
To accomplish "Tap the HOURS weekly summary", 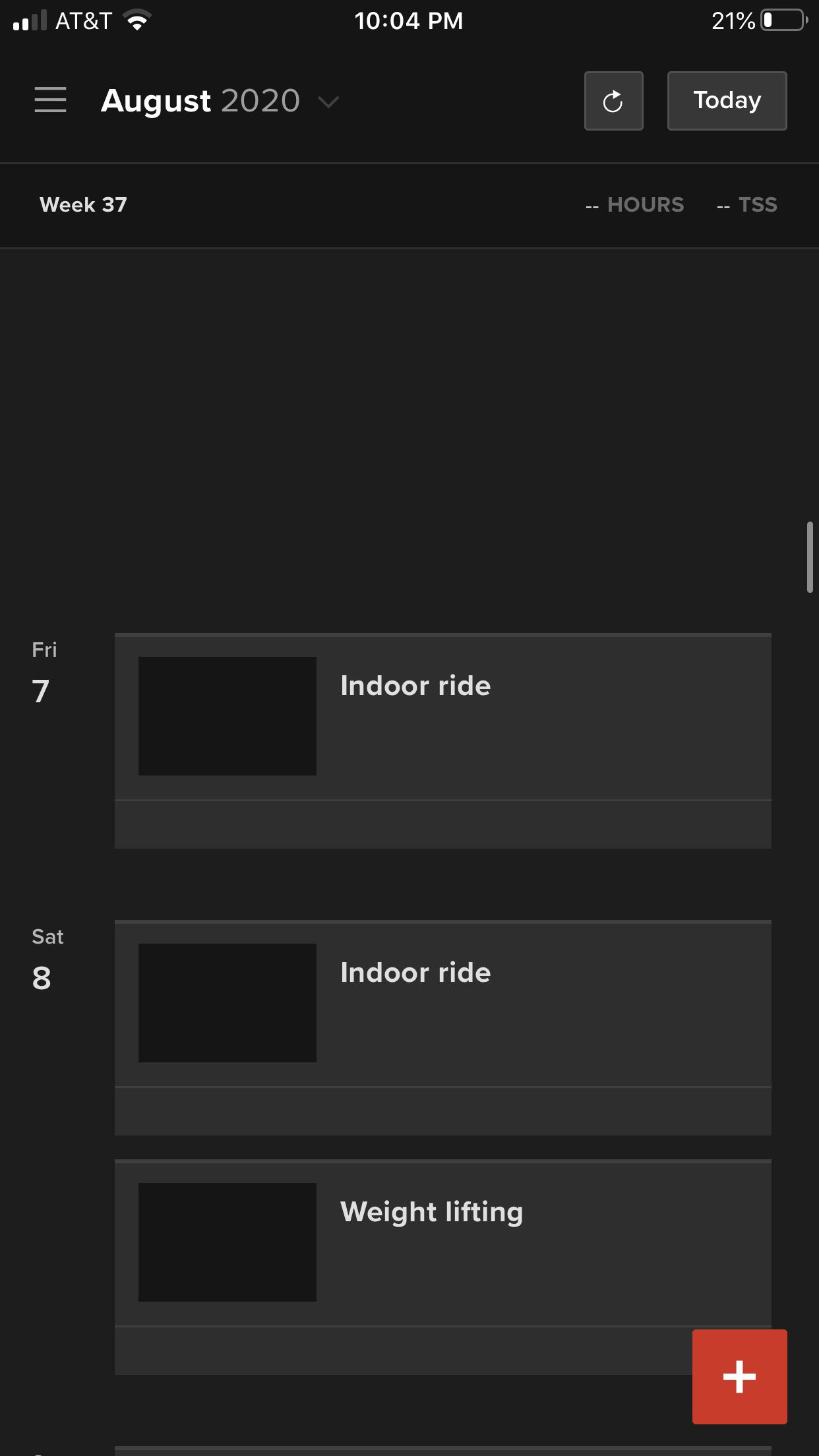I will 634,205.
